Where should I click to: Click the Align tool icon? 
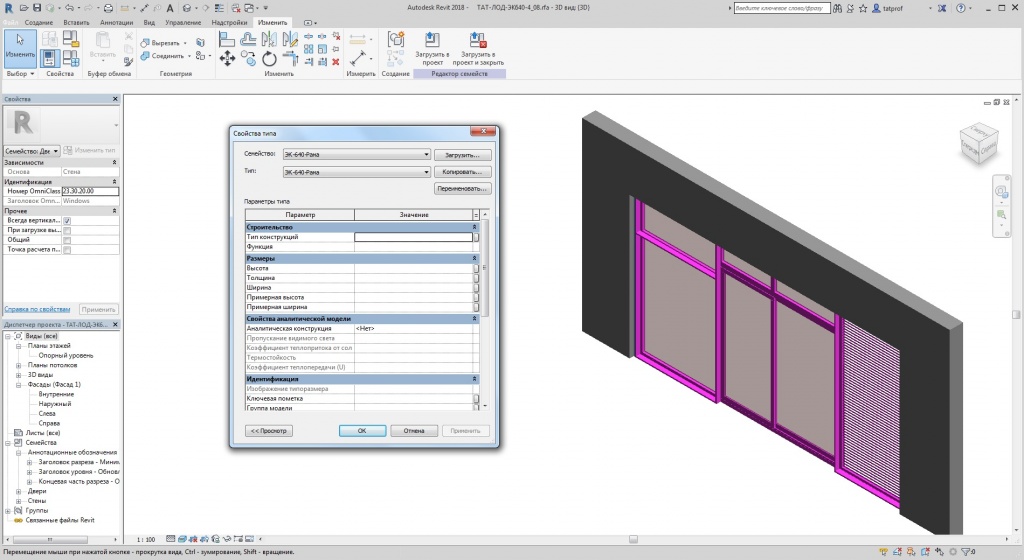click(x=226, y=40)
